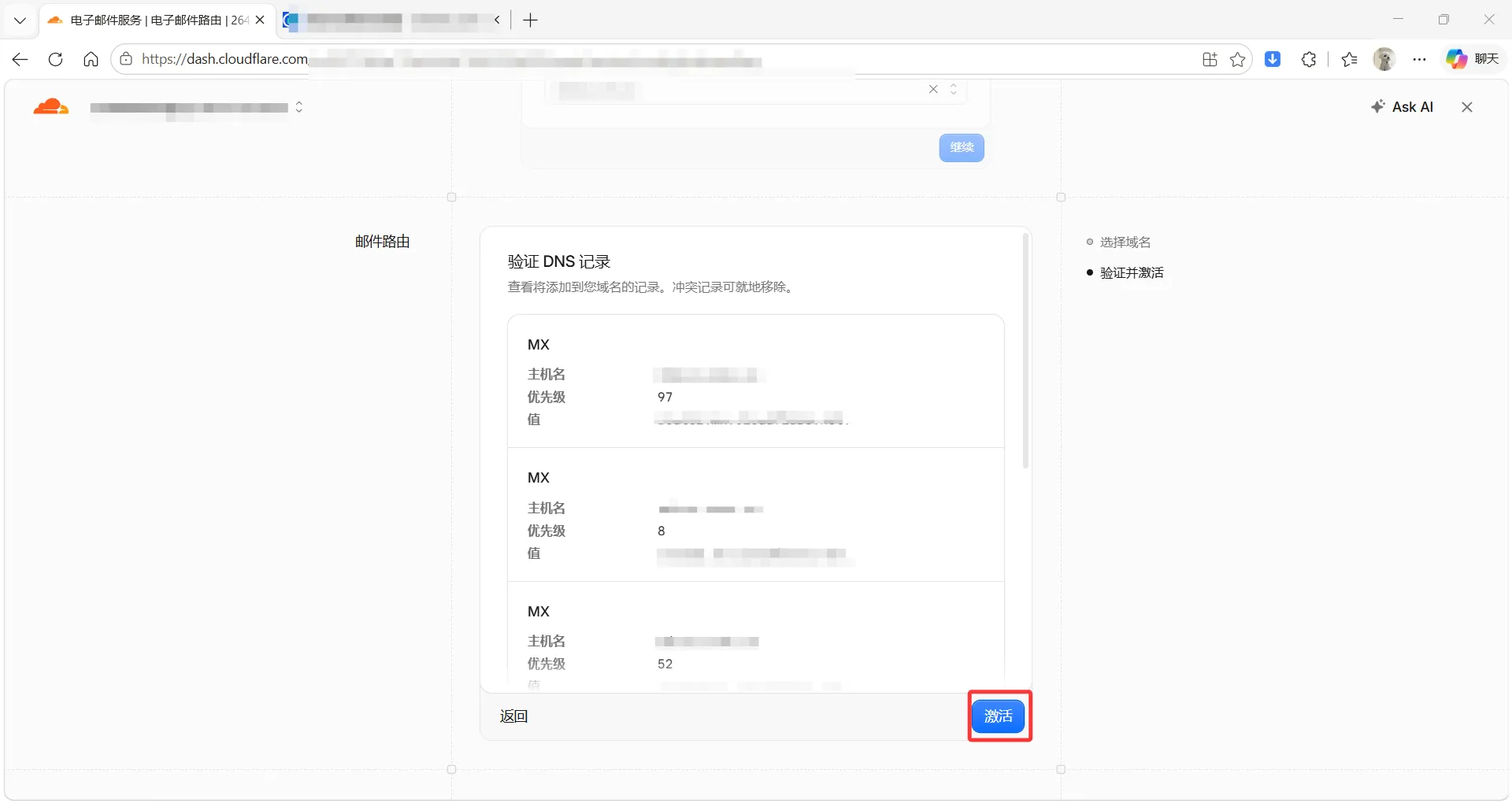Clear the domain selection field
This screenshot has height=803, width=1512.
coord(933,89)
